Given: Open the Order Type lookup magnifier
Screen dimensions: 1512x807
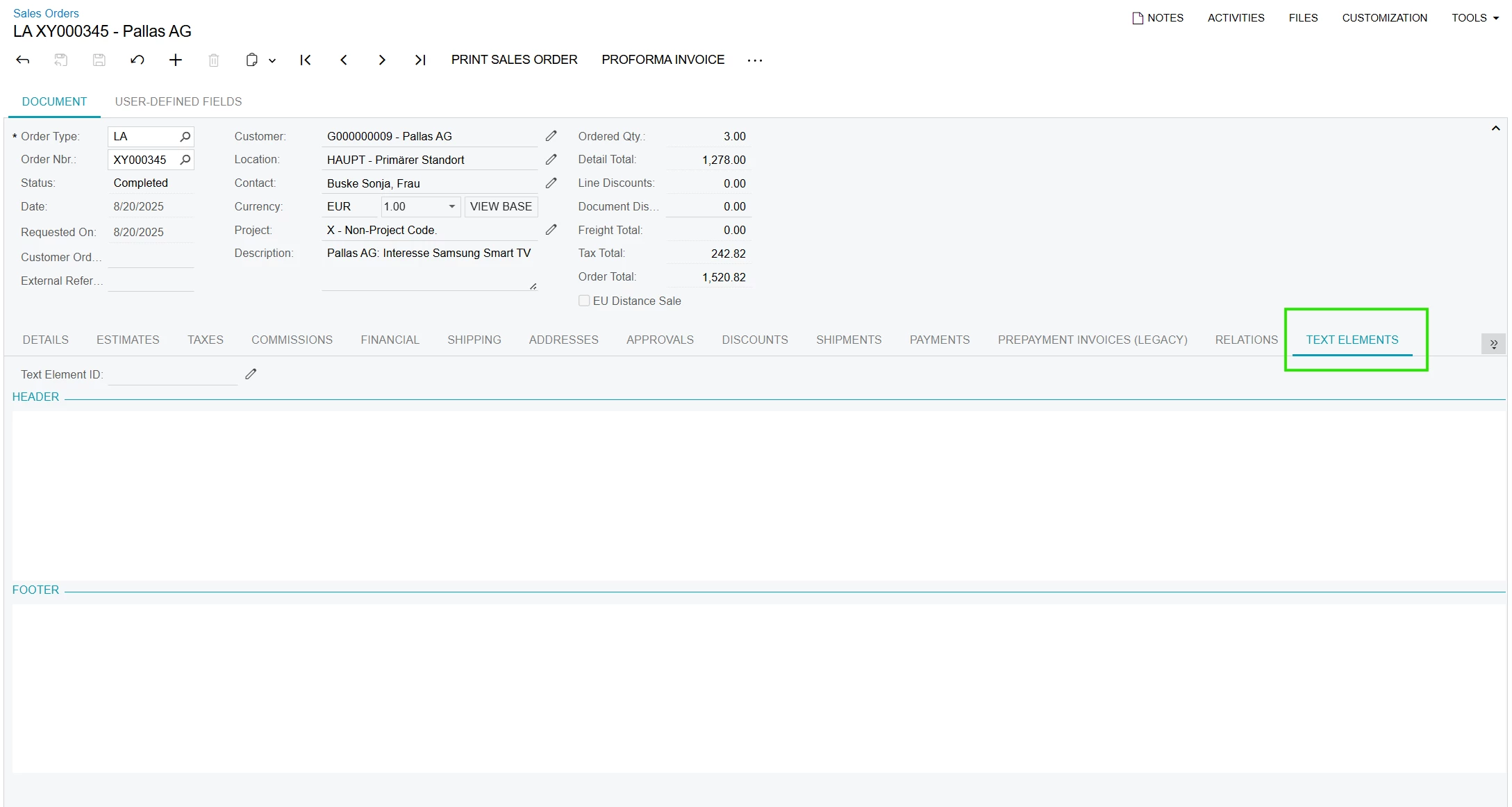Looking at the screenshot, I should 185,137.
